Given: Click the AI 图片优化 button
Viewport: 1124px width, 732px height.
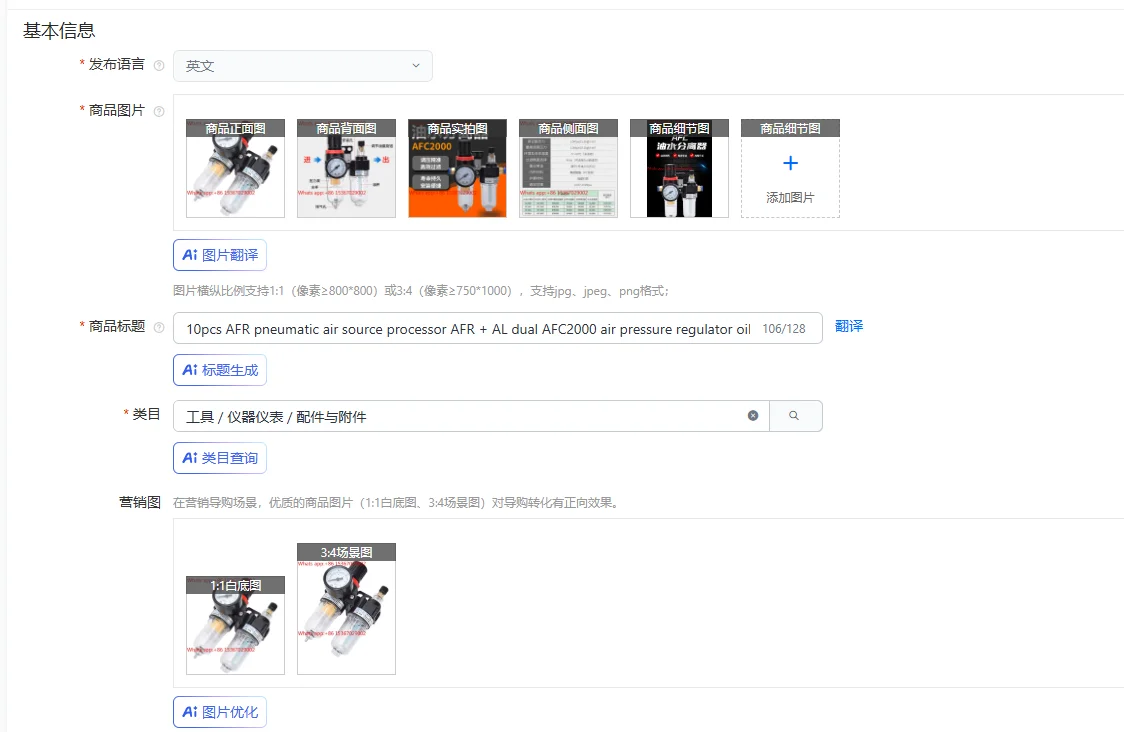Looking at the screenshot, I should [220, 712].
